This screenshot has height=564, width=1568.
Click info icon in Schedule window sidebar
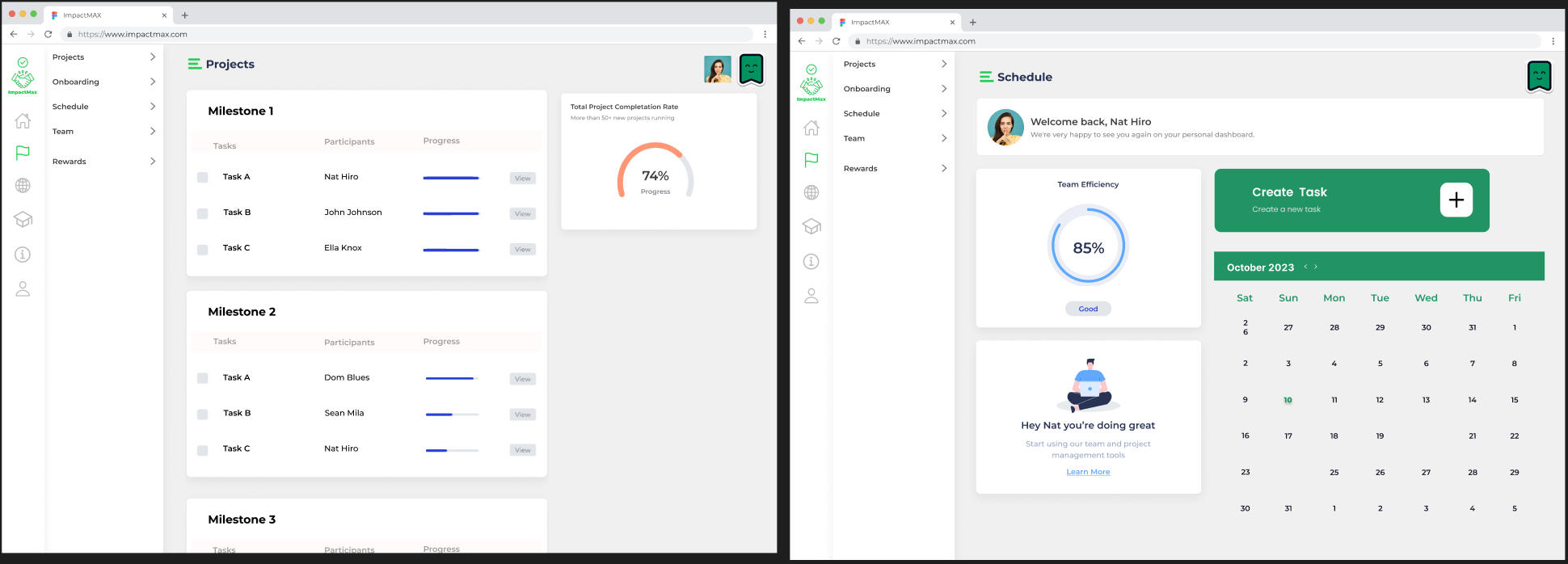811,262
